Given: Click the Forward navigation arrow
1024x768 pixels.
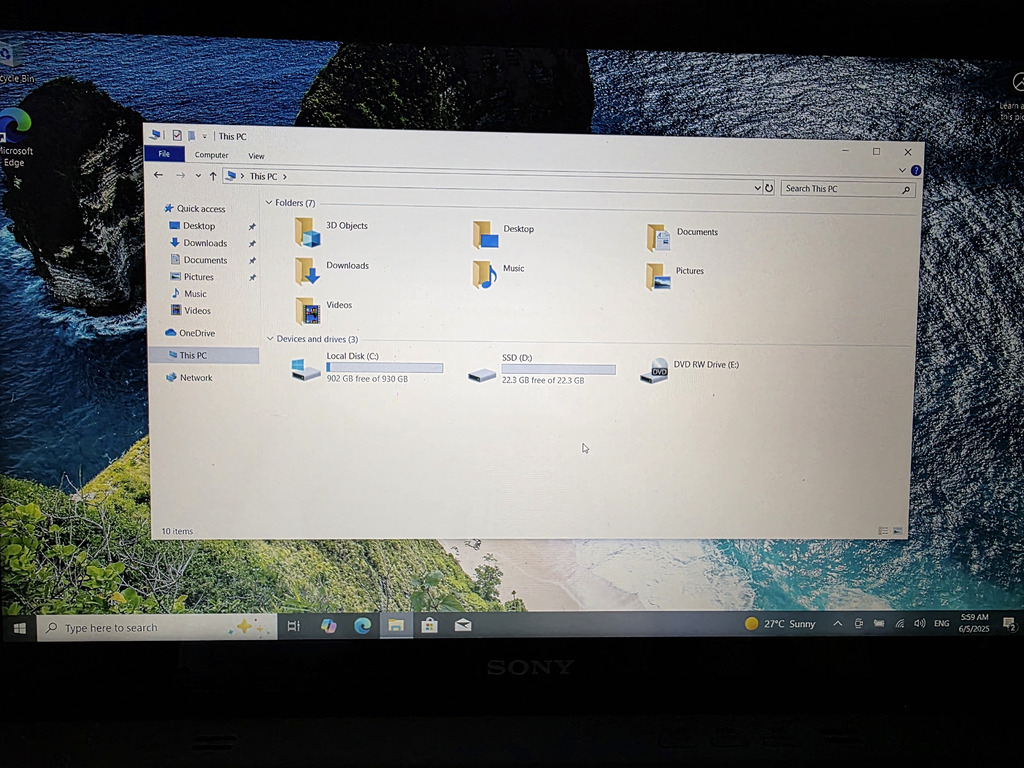Looking at the screenshot, I should click(180, 175).
